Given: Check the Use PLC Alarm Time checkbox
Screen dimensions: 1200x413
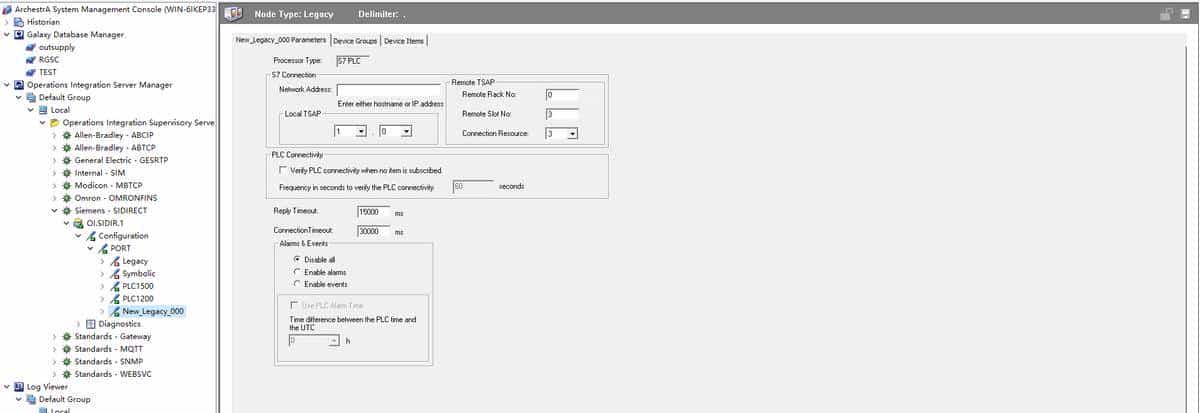Looking at the screenshot, I should [x=293, y=304].
